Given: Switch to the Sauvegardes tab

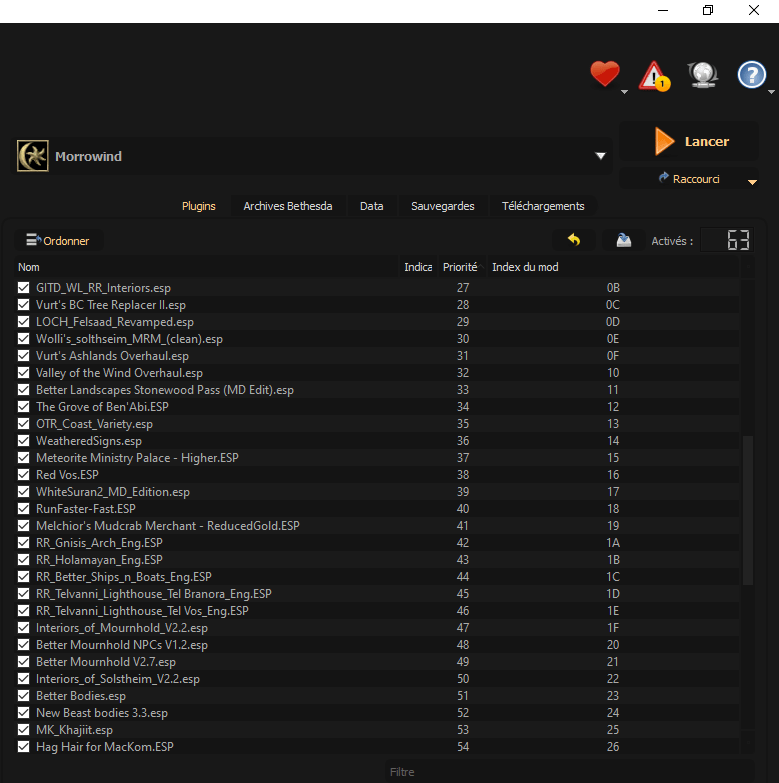Looking at the screenshot, I should point(442,206).
